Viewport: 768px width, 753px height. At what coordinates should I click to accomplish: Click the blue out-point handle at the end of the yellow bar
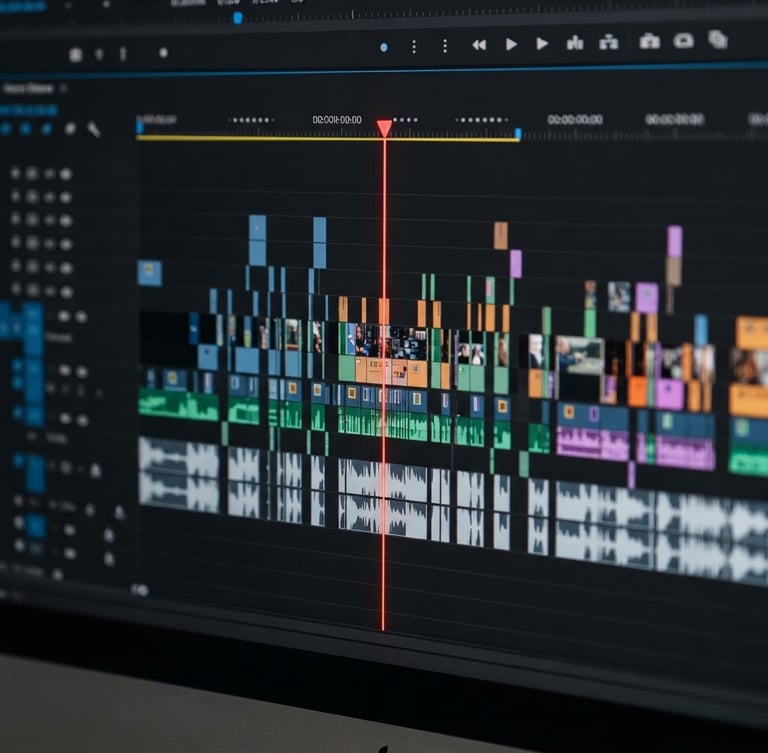tap(518, 133)
